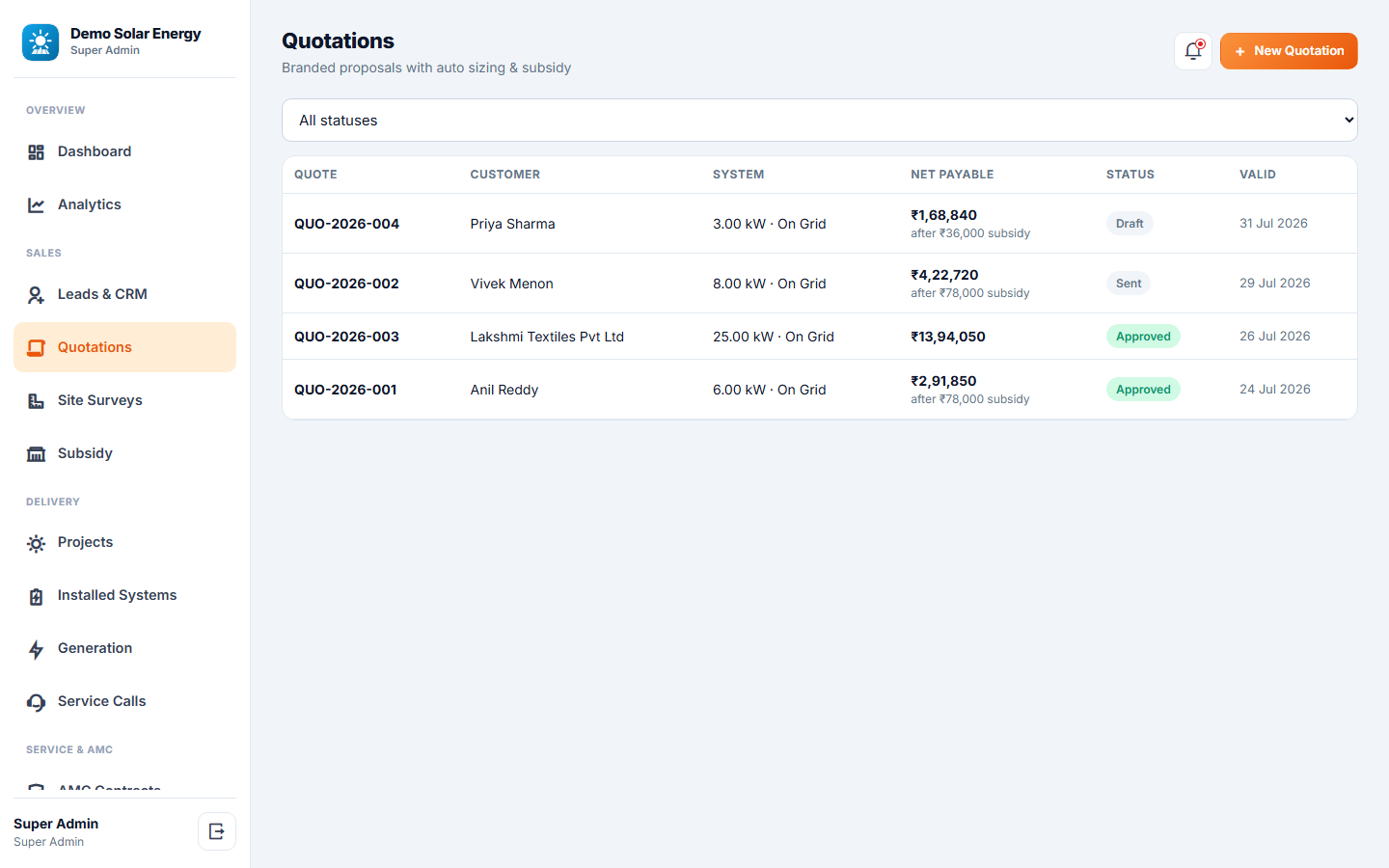Open quote QUO-2026-004
Image resolution: width=1389 pixels, height=868 pixels.
(x=346, y=224)
